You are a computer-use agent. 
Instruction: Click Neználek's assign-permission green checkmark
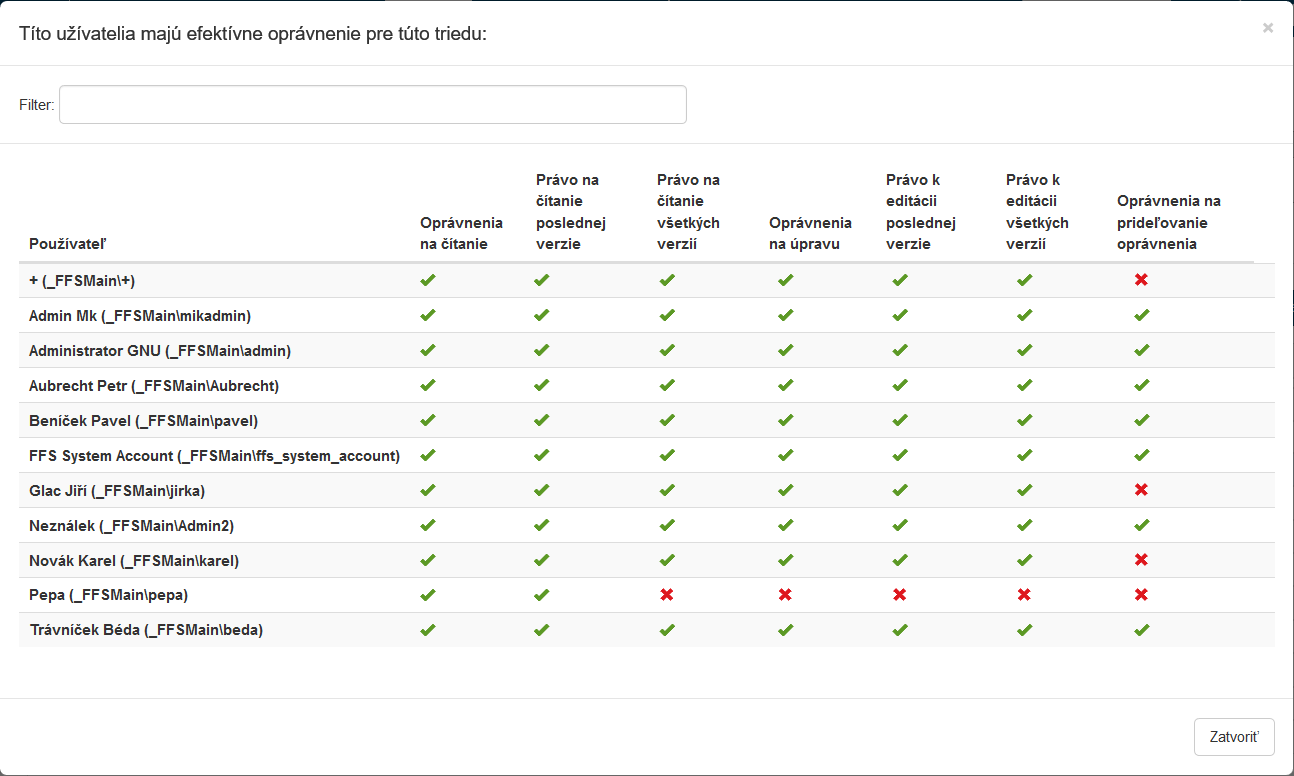[1141, 525]
